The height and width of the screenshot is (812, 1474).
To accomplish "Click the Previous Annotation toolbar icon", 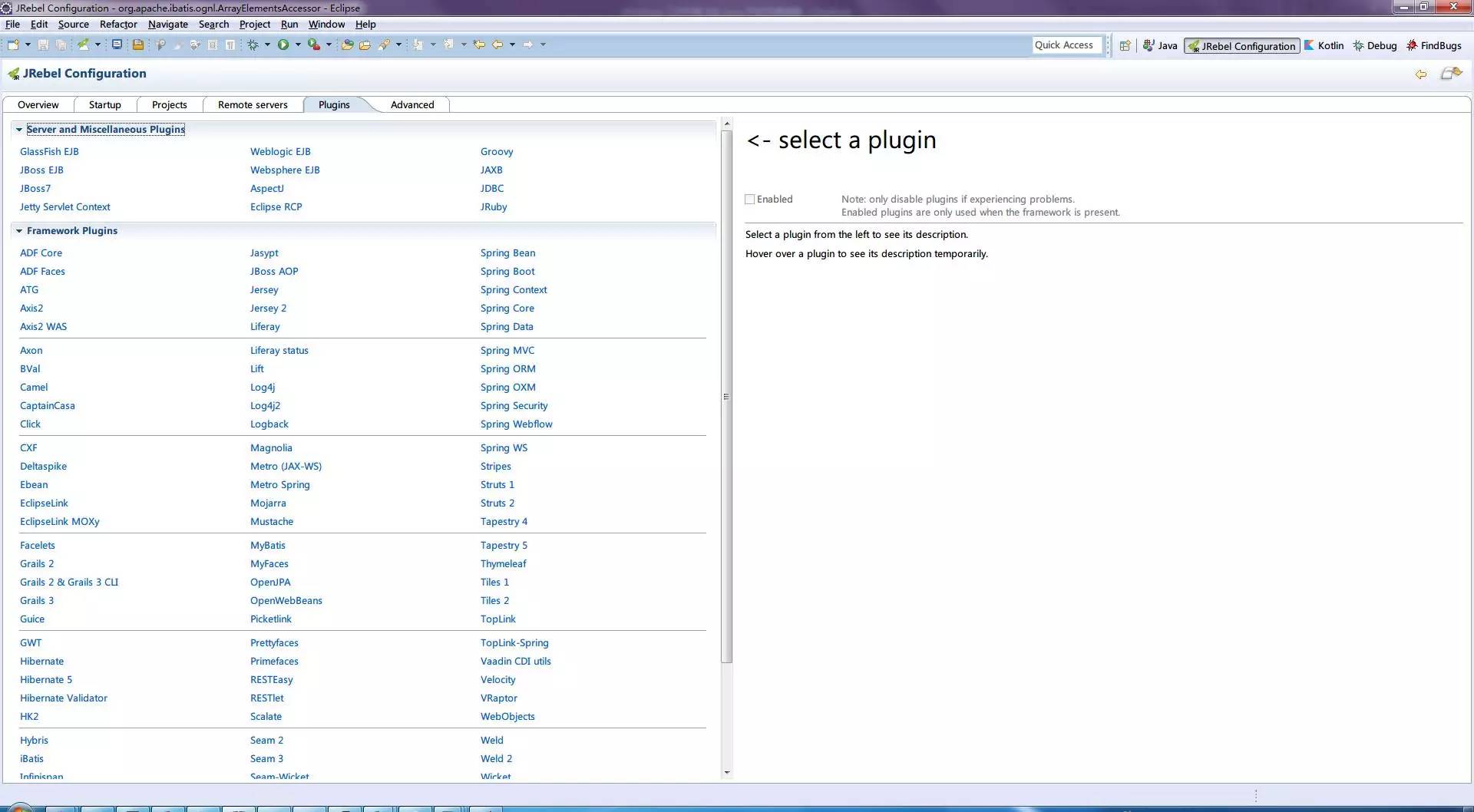I will pos(449,45).
